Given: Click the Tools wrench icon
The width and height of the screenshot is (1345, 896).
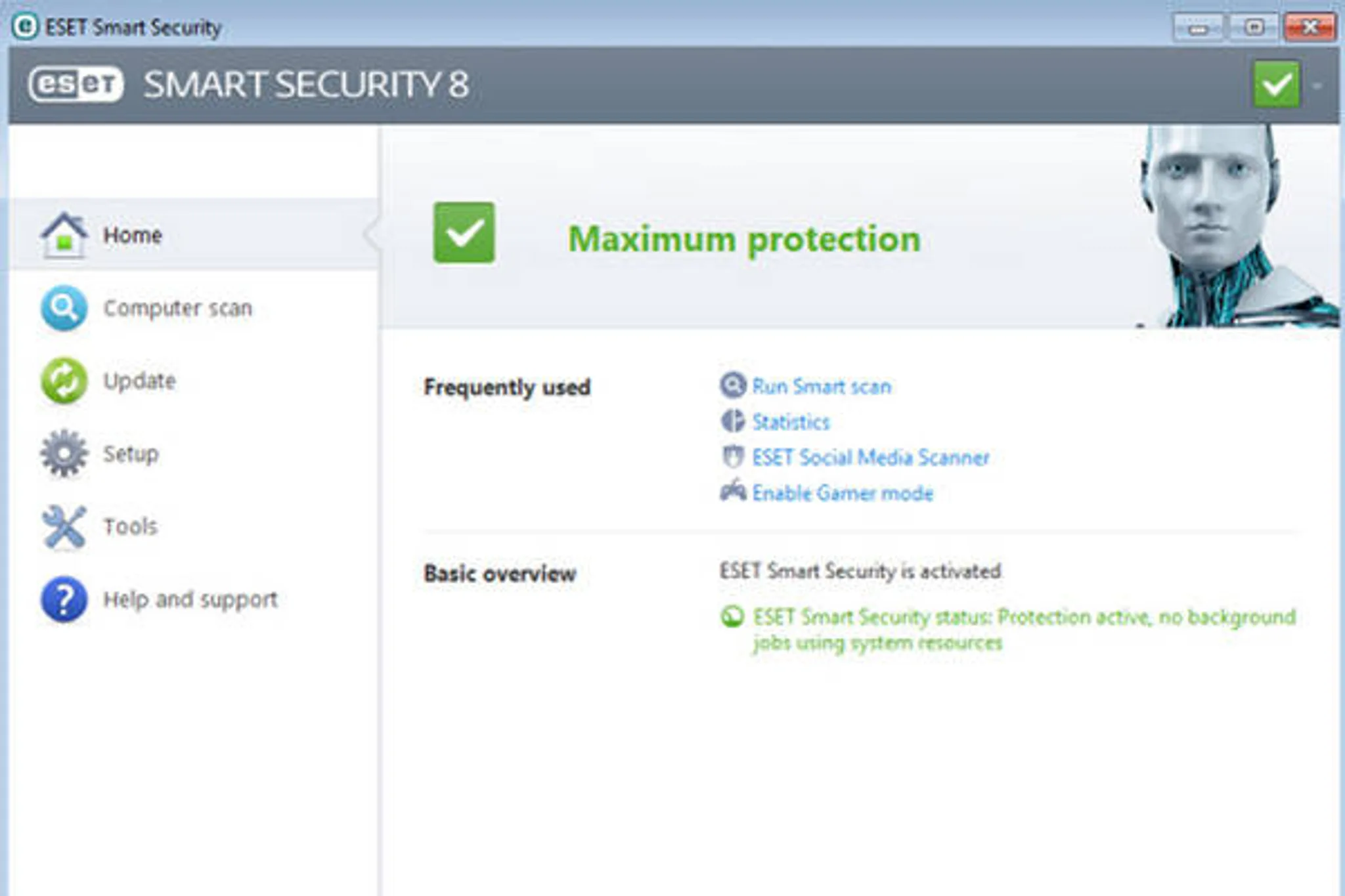Looking at the screenshot, I should 64,526.
